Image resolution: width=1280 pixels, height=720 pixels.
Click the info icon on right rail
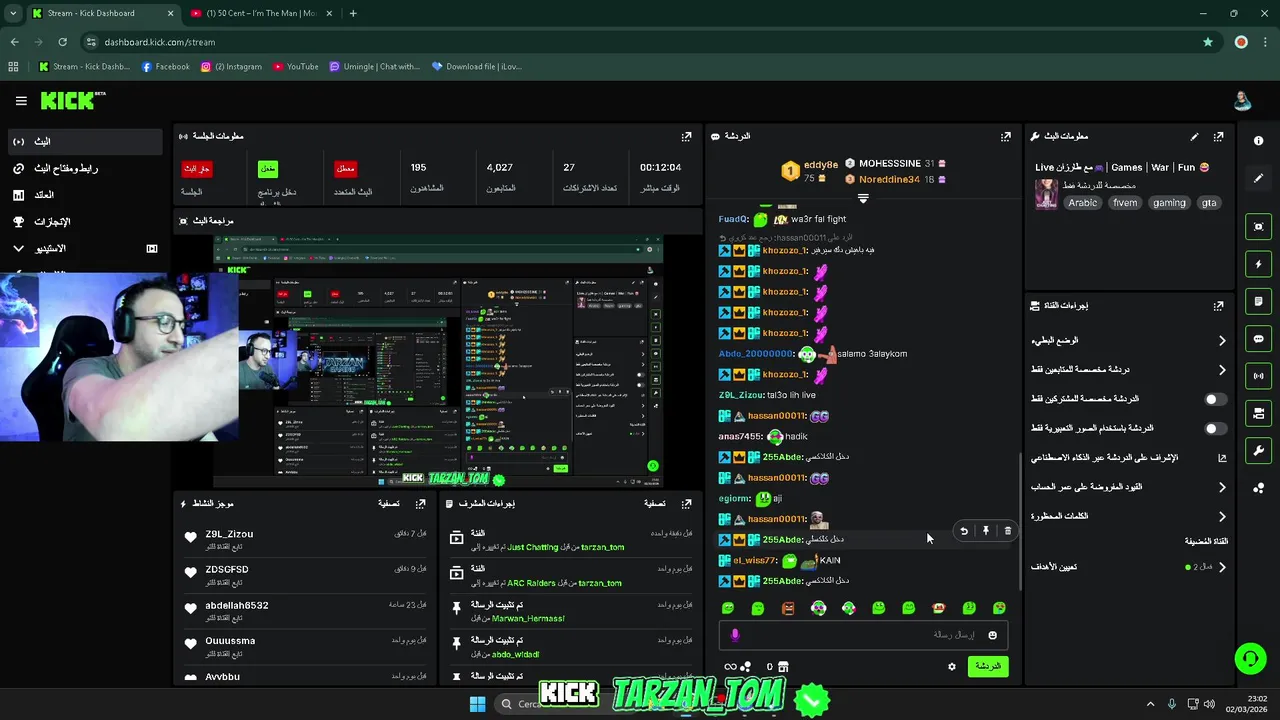1259,141
